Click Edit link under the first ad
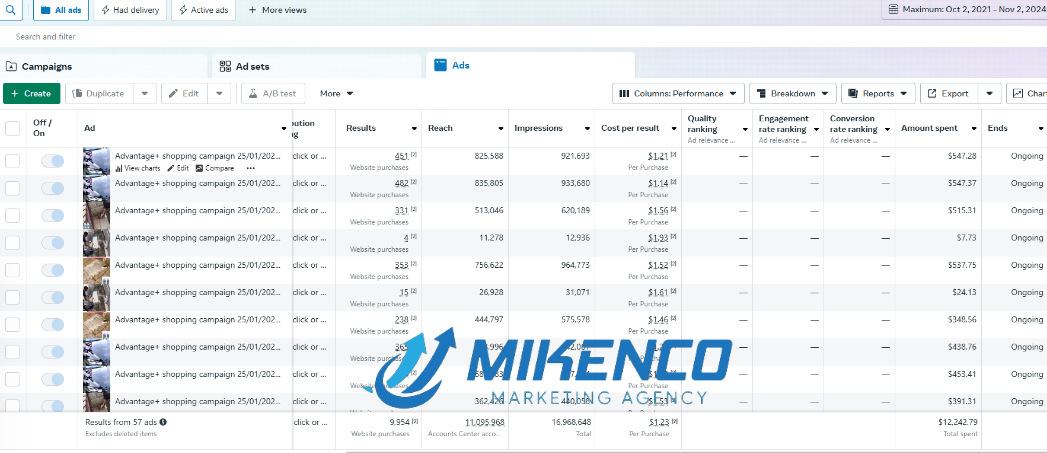 pos(178,168)
